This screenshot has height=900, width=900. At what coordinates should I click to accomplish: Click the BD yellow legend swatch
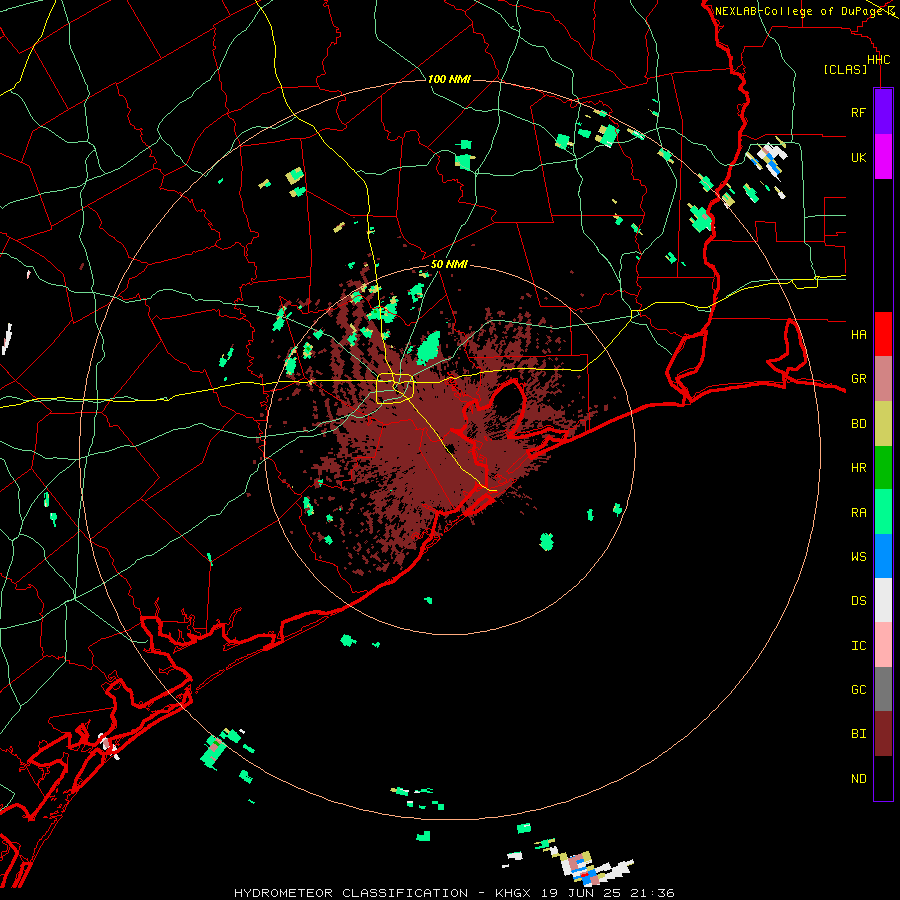pos(883,424)
